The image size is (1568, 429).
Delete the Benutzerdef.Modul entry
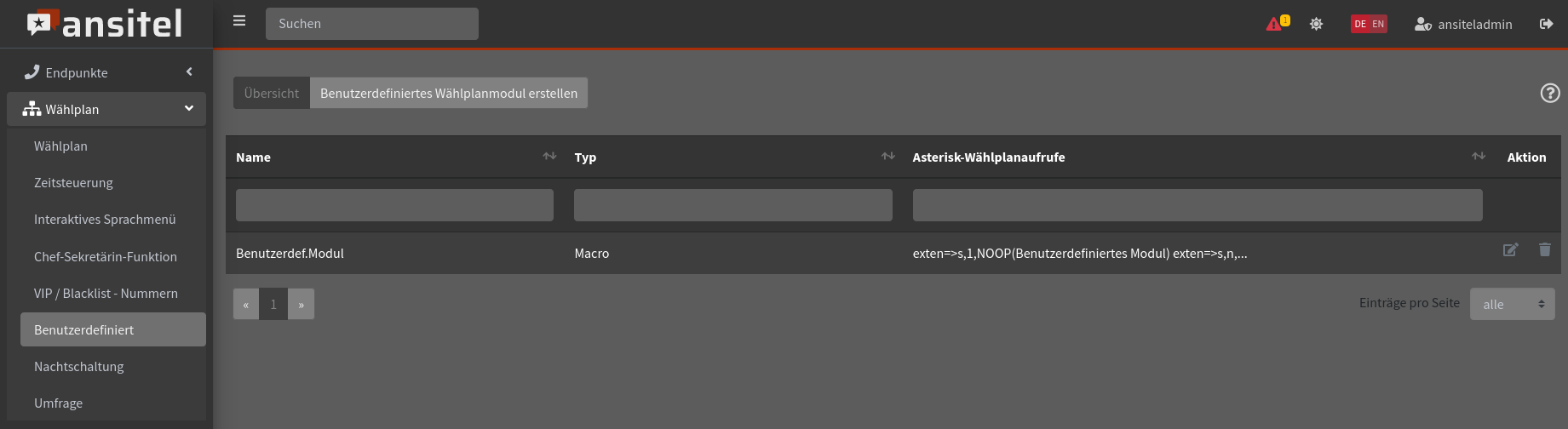pos(1544,250)
